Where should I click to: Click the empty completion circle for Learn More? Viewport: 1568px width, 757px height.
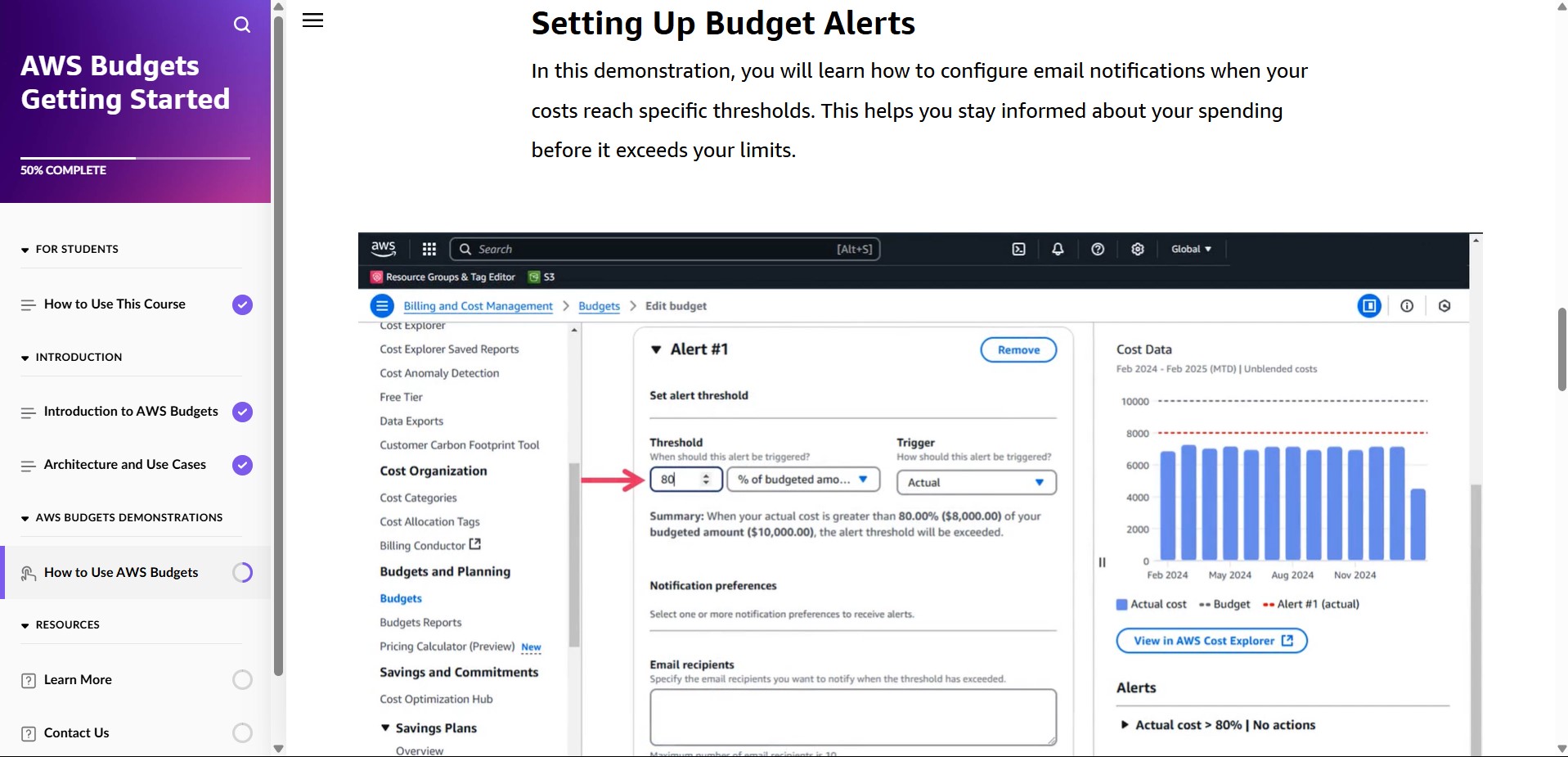pos(242,679)
